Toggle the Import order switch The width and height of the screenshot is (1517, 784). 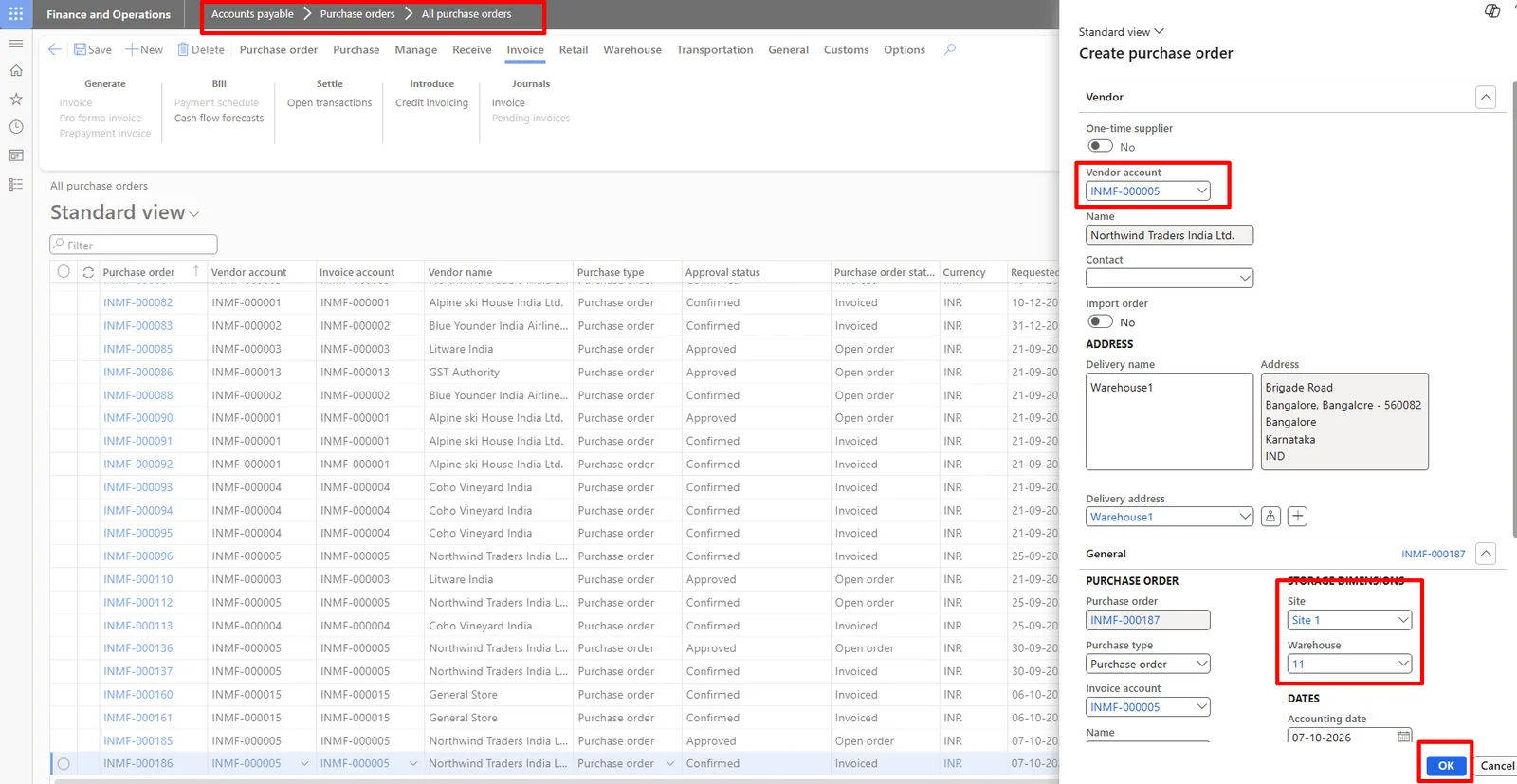click(1100, 321)
